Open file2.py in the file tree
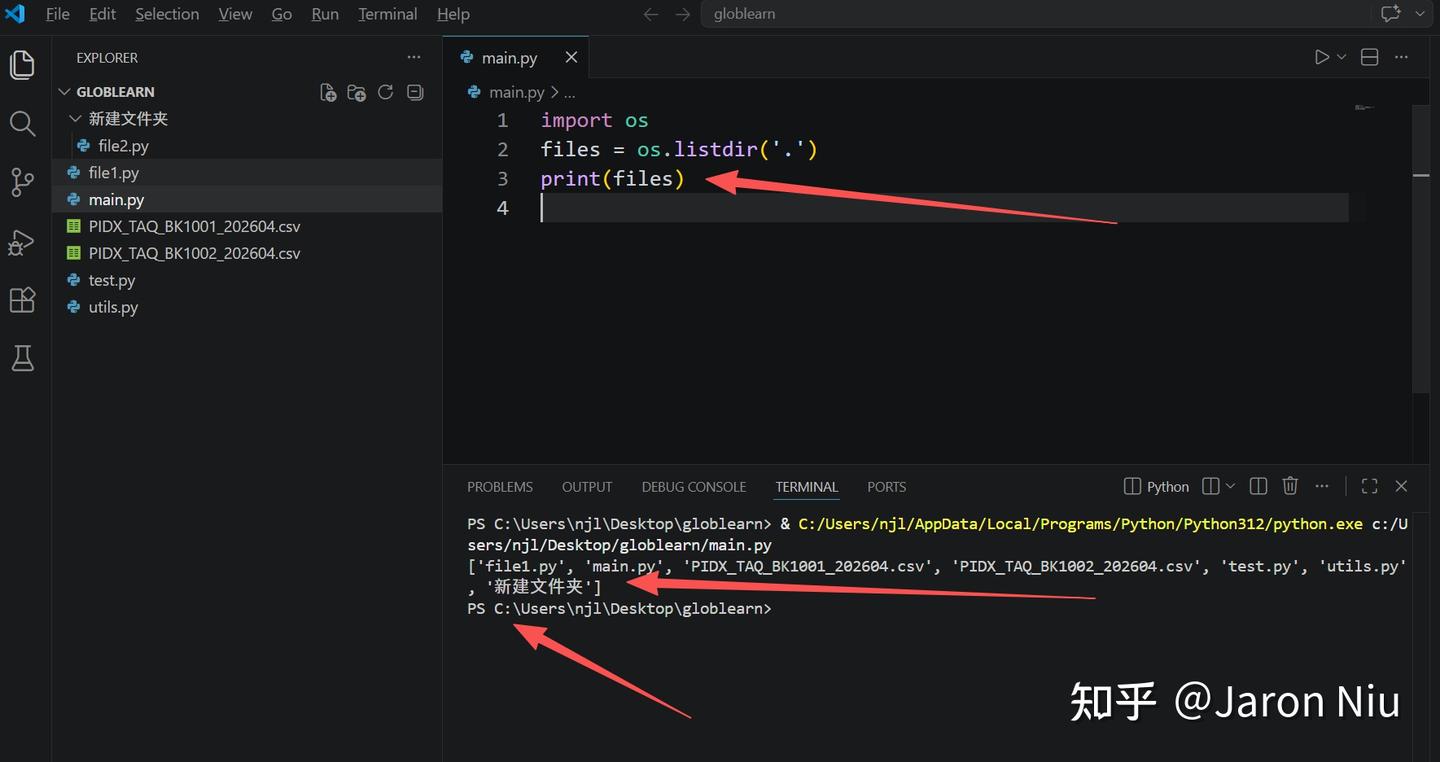Viewport: 1440px width, 762px height. pos(247,146)
